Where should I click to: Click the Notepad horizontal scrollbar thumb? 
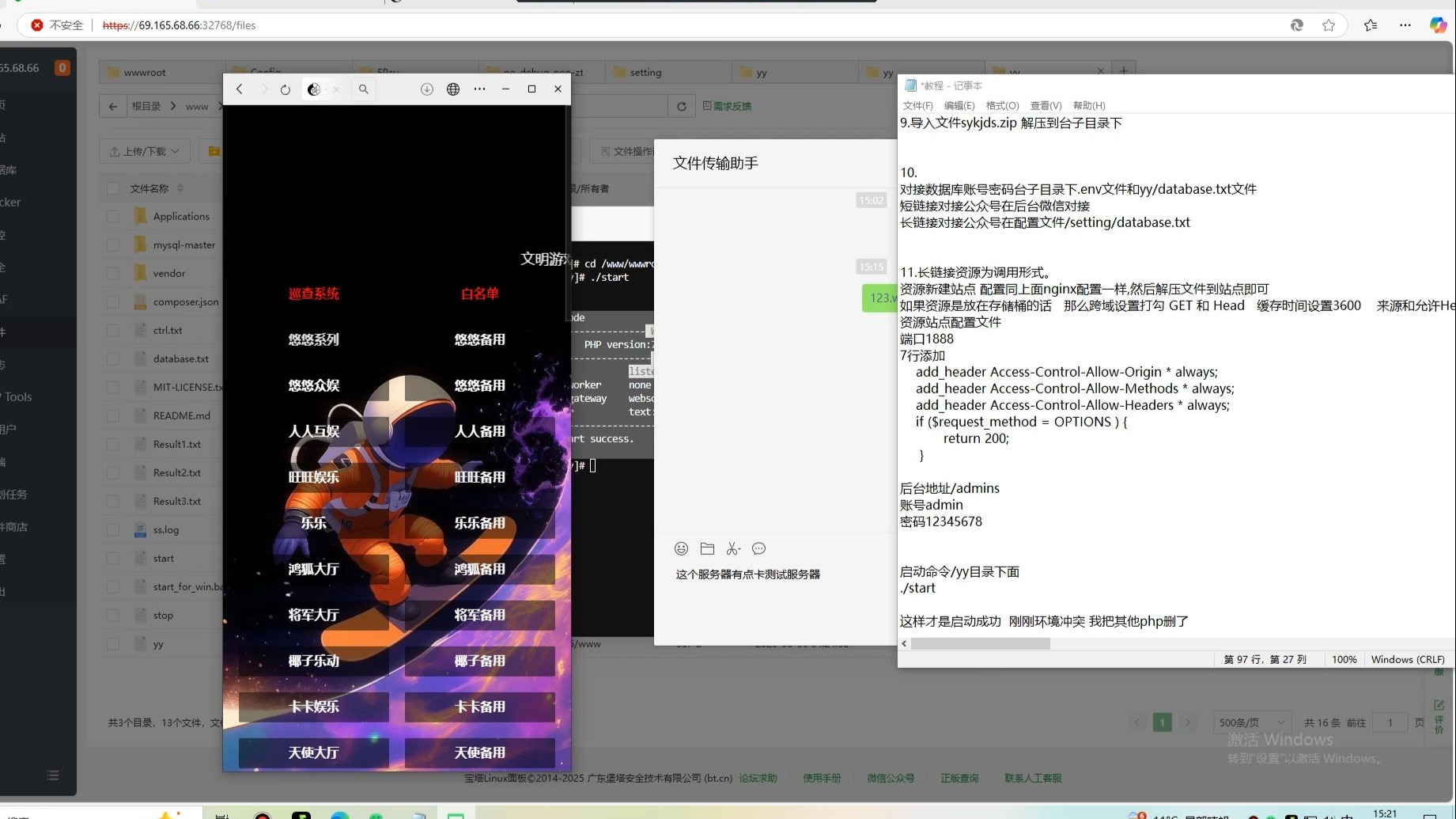tap(981, 643)
